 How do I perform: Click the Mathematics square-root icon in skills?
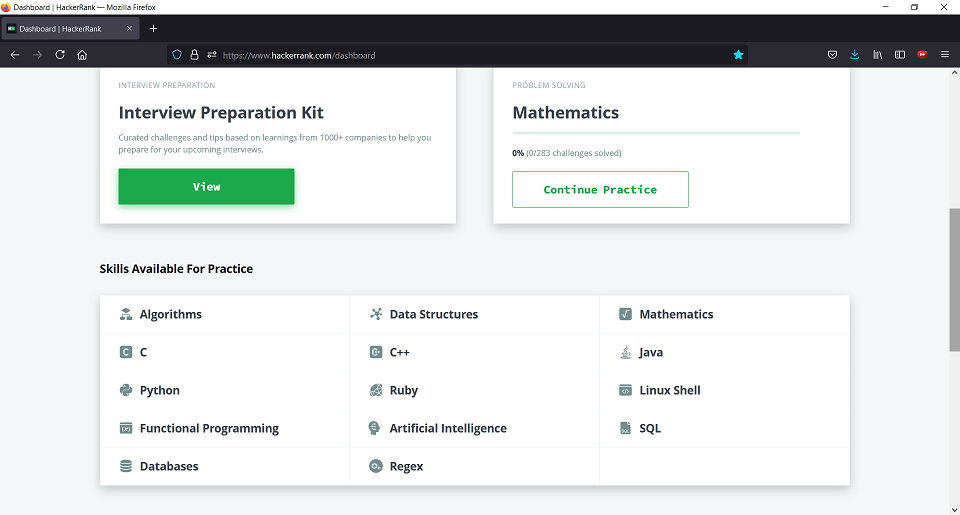coord(625,314)
